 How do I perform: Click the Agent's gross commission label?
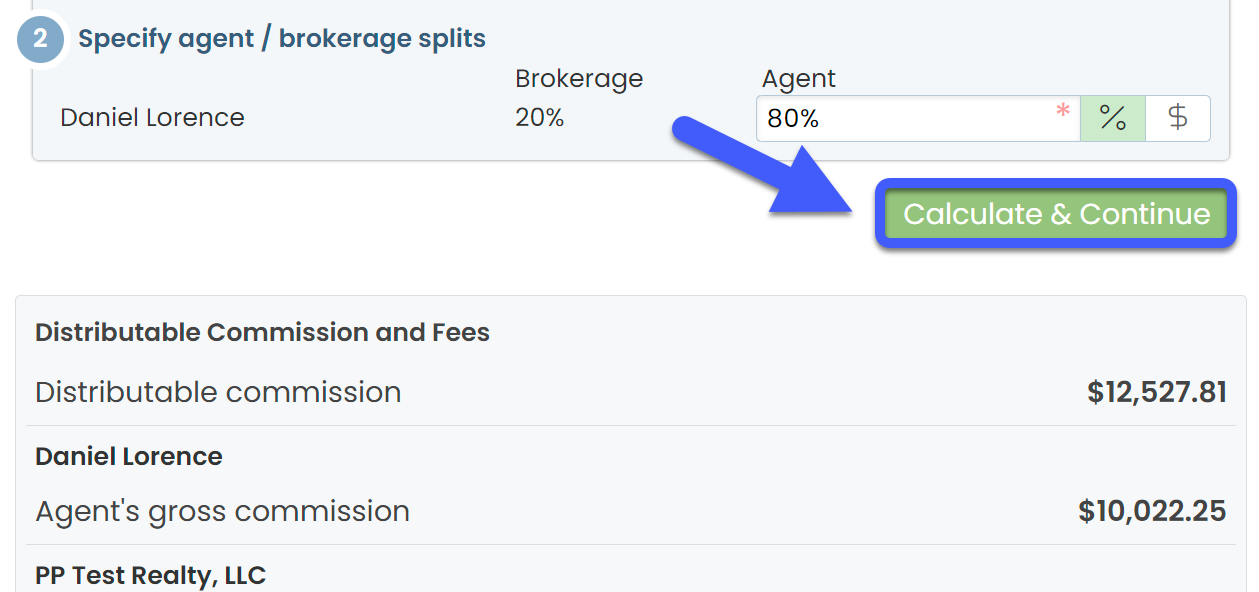[222, 511]
